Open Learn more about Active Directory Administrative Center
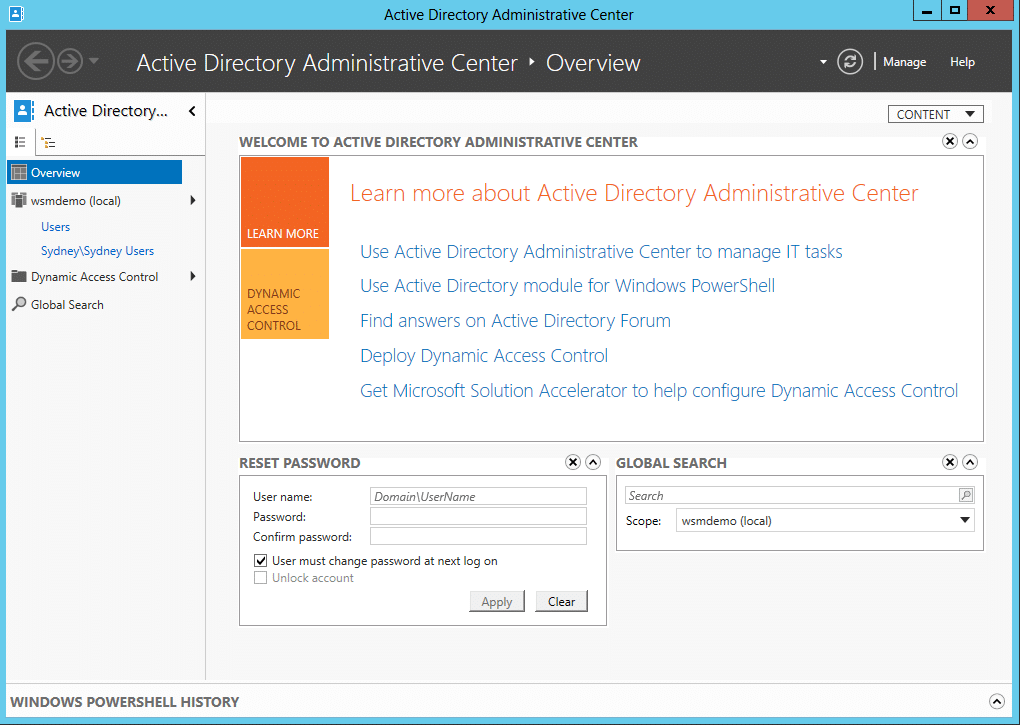This screenshot has height=725, width=1020. pyautogui.click(x=634, y=193)
